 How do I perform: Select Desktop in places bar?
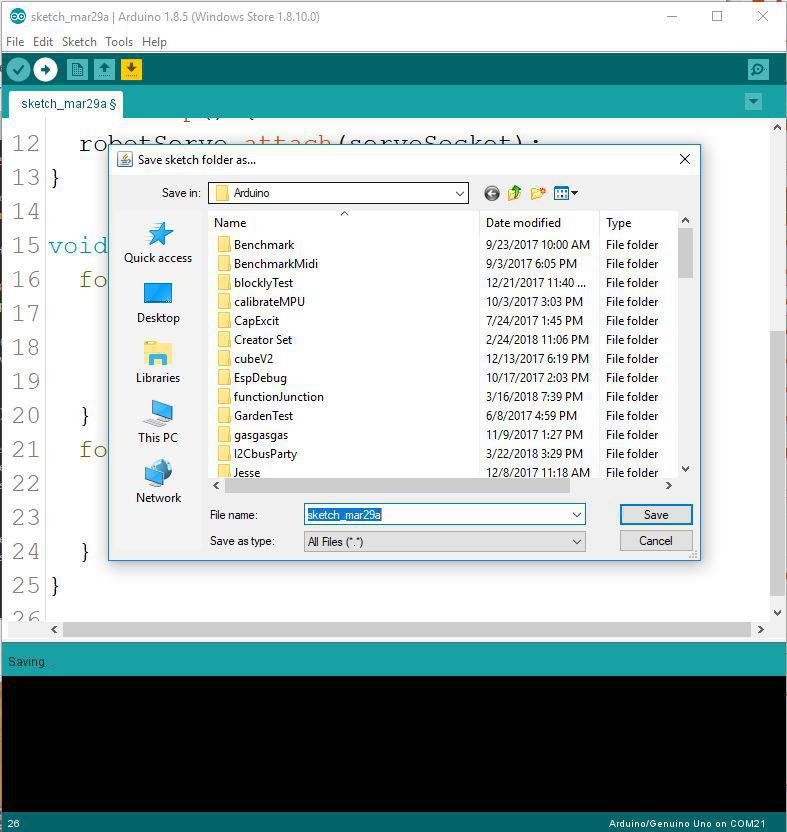coord(158,303)
